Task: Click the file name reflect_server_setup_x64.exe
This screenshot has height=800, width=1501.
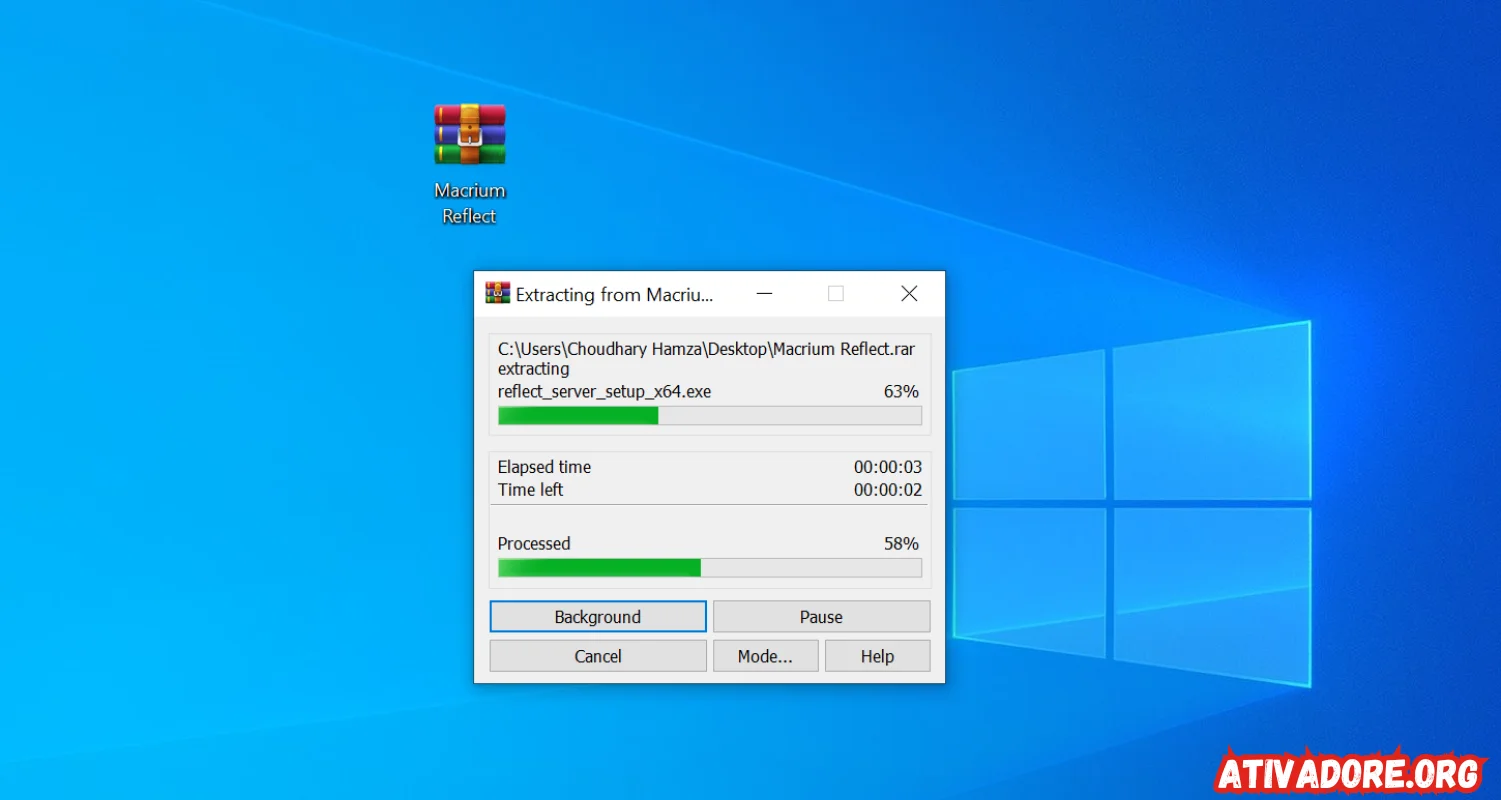Action: 604,392
